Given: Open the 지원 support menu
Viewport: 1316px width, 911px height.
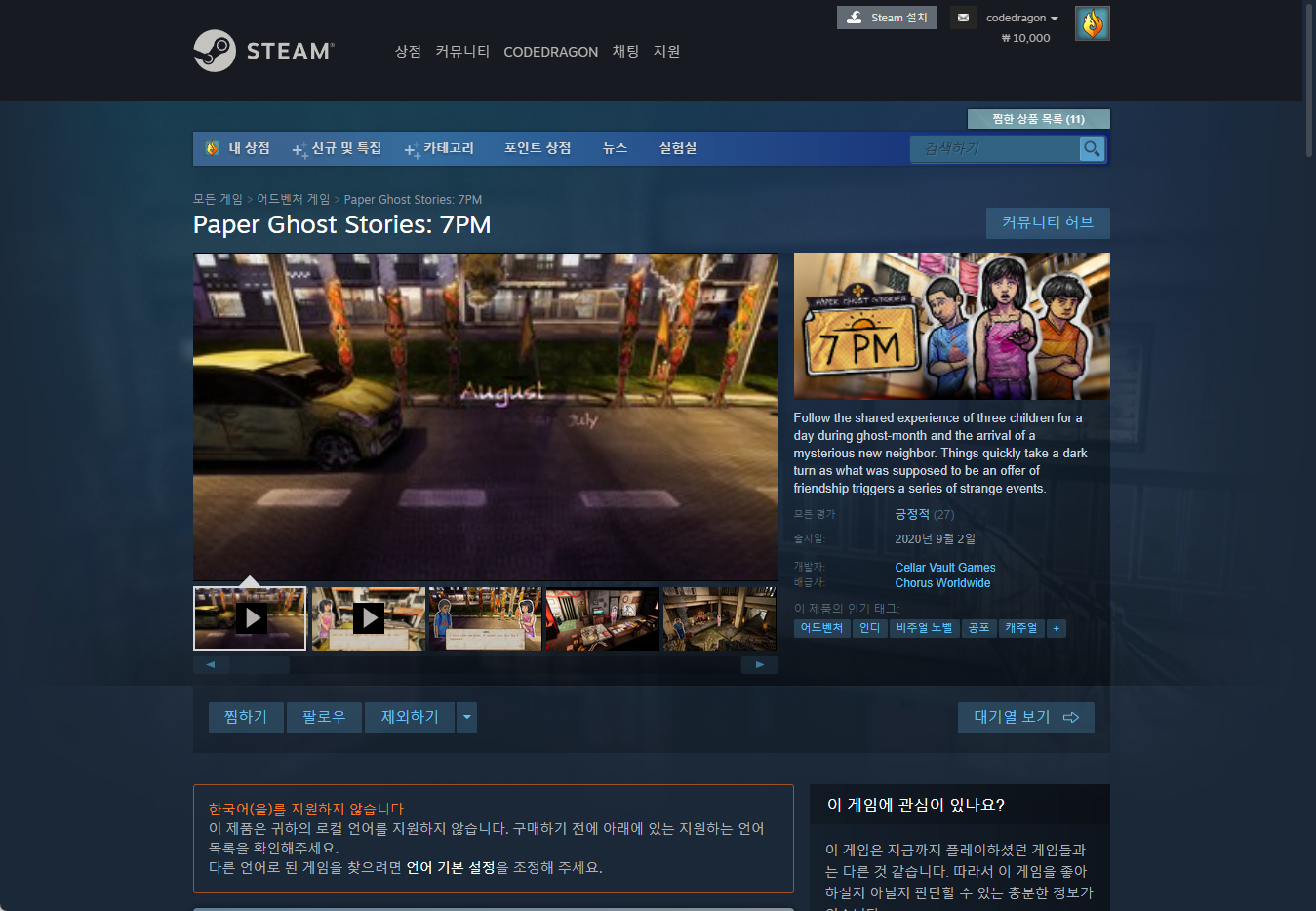Looking at the screenshot, I should (x=666, y=51).
